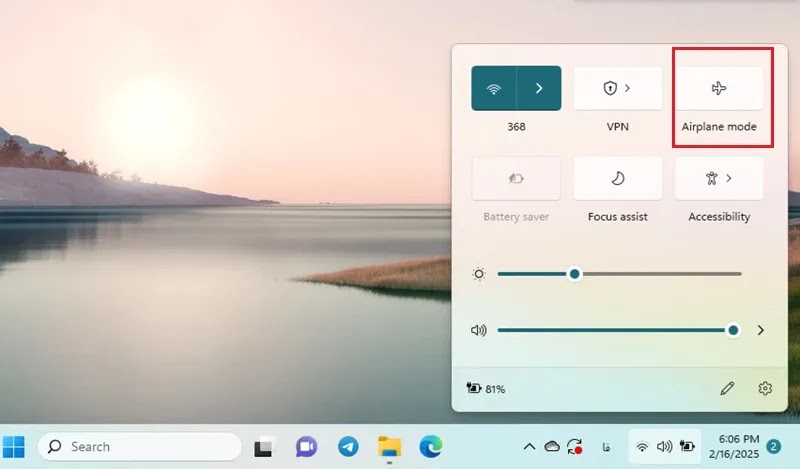Viewport: 800px width, 469px height.
Task: Open Wi-Fi network list chevron
Action: point(539,88)
